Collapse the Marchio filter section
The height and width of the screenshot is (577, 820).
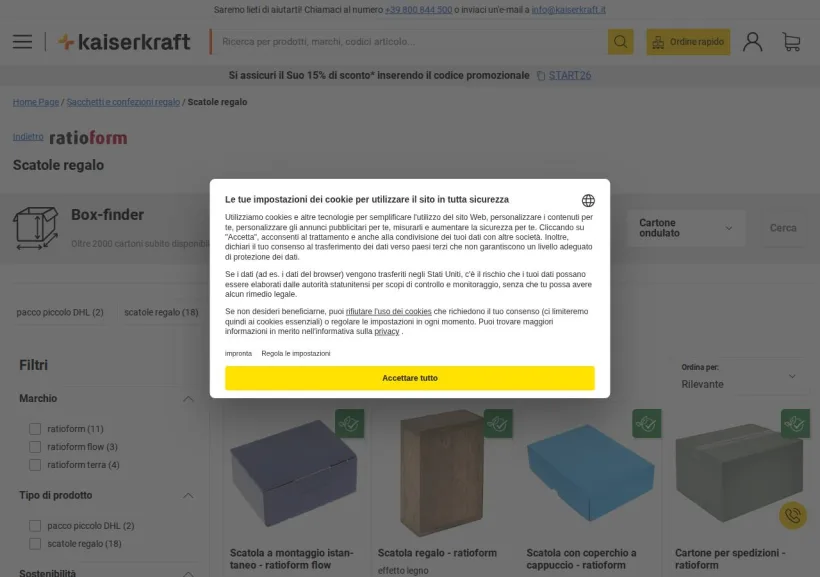(x=188, y=399)
